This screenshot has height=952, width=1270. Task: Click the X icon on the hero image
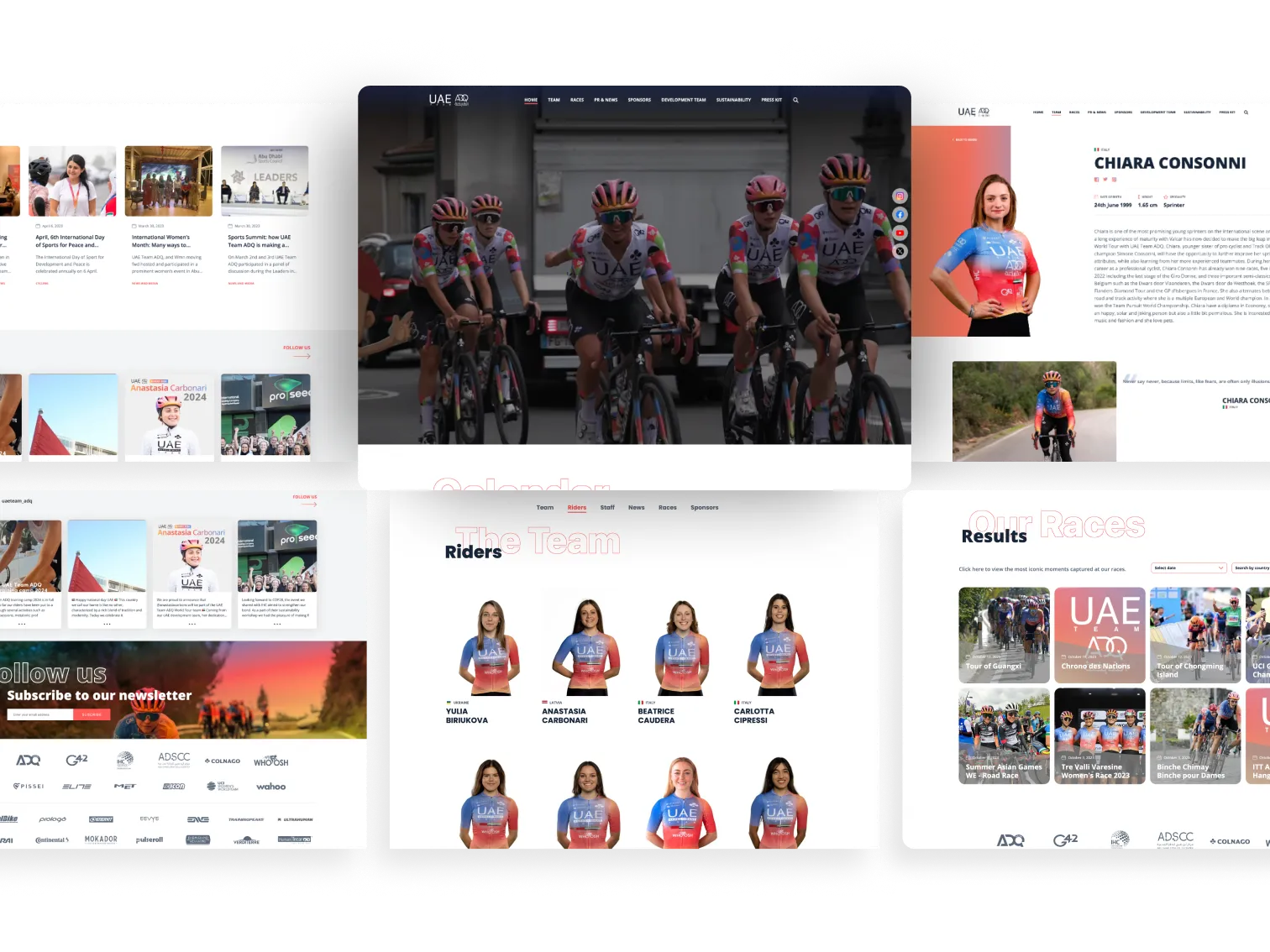[900, 251]
